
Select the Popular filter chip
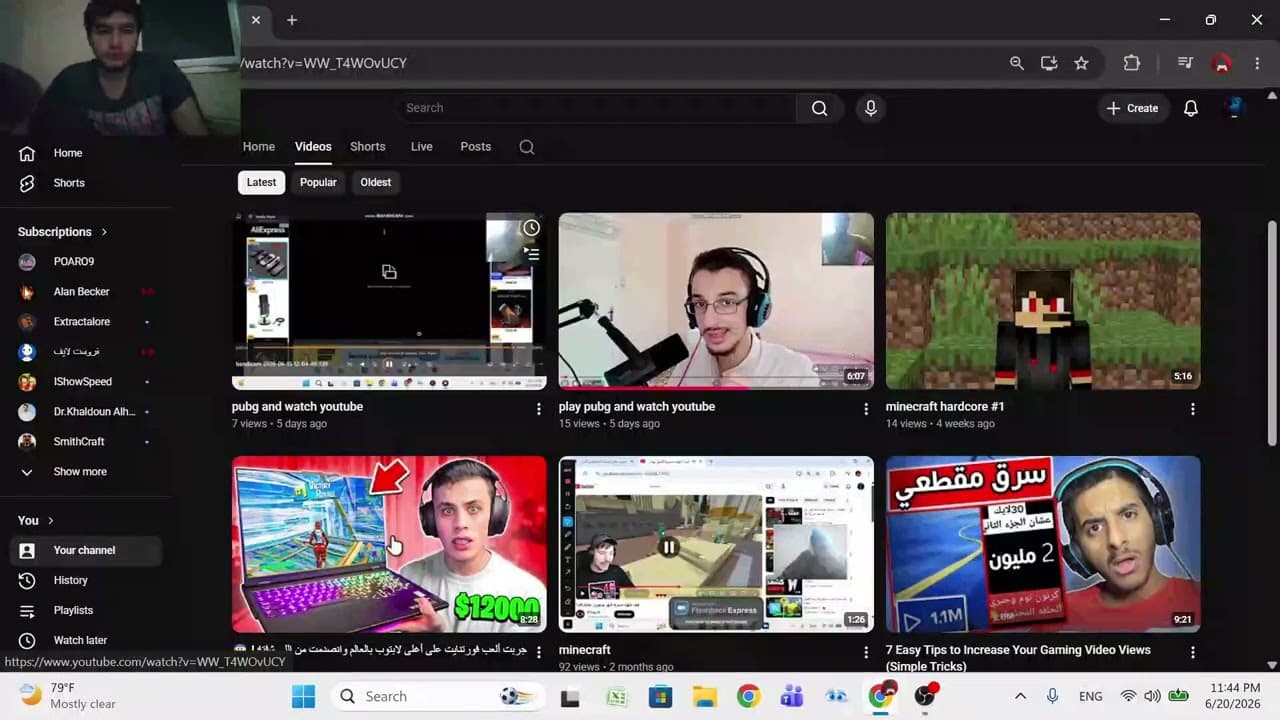coord(318,182)
